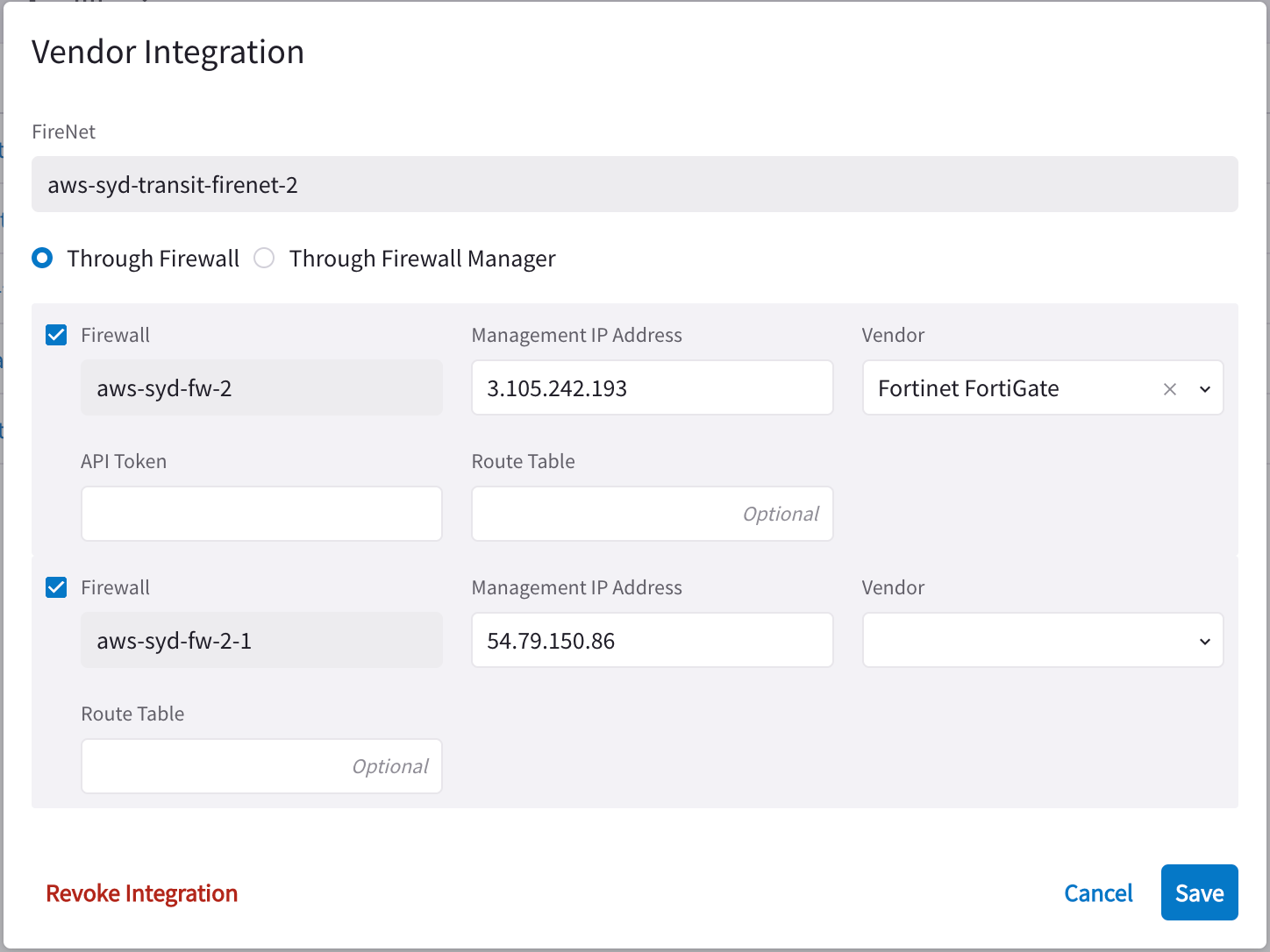
Task: Click the chevron arrow of the empty Vendor dropdown
Action: click(1205, 642)
